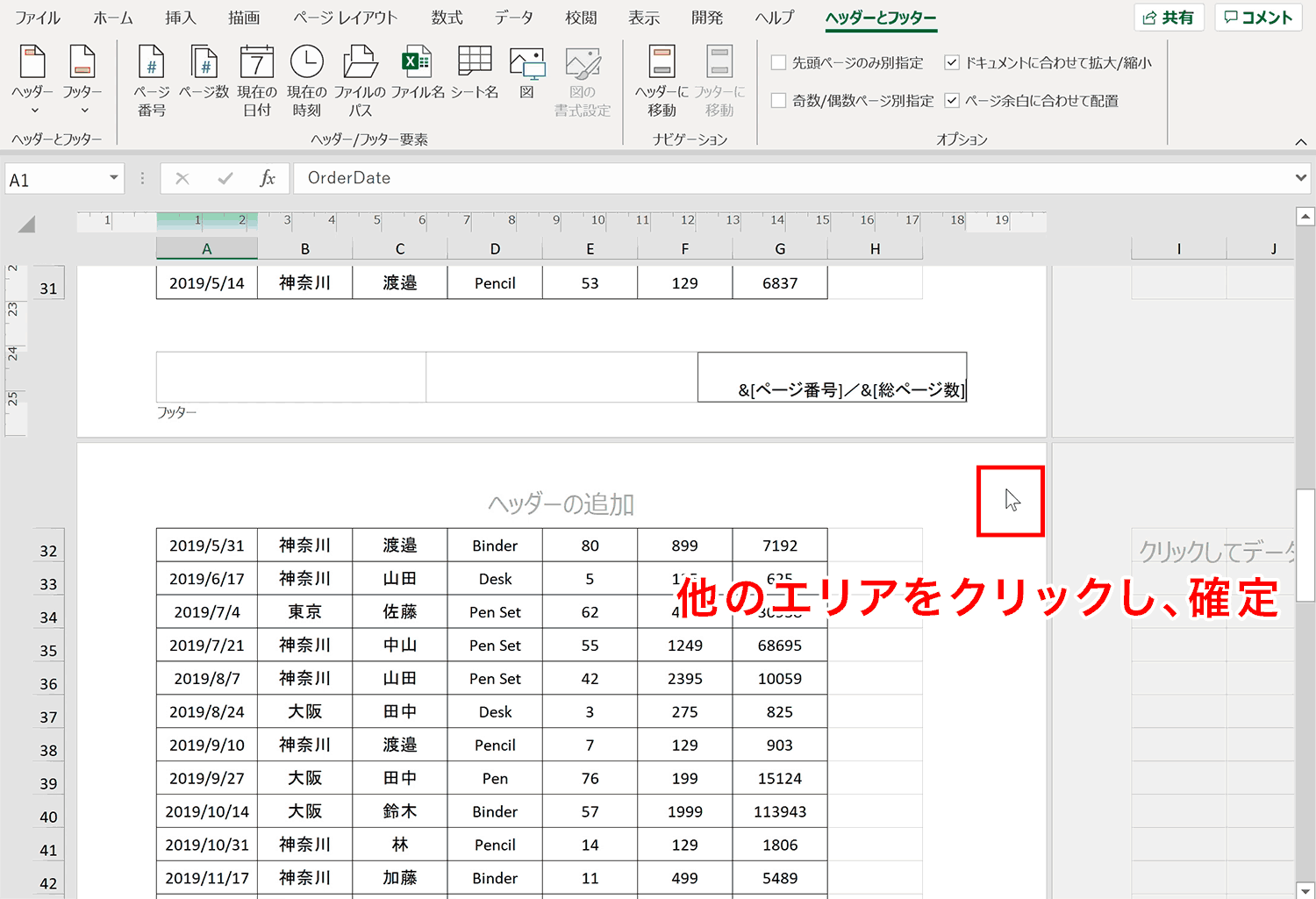Click cell with date 2019/8/24
Image resolution: width=1316 pixels, height=899 pixels.
[x=207, y=711]
